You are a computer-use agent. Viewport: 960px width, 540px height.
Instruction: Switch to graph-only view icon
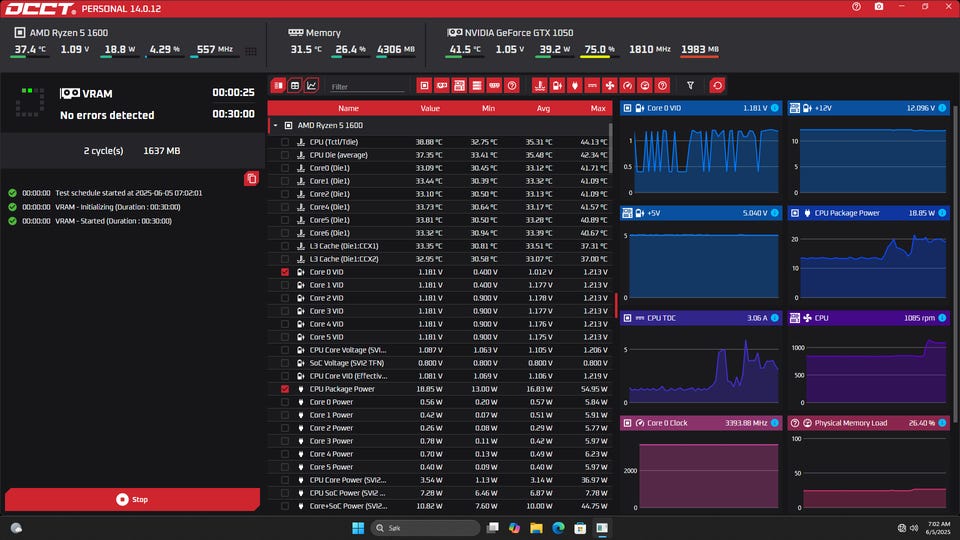pos(312,86)
